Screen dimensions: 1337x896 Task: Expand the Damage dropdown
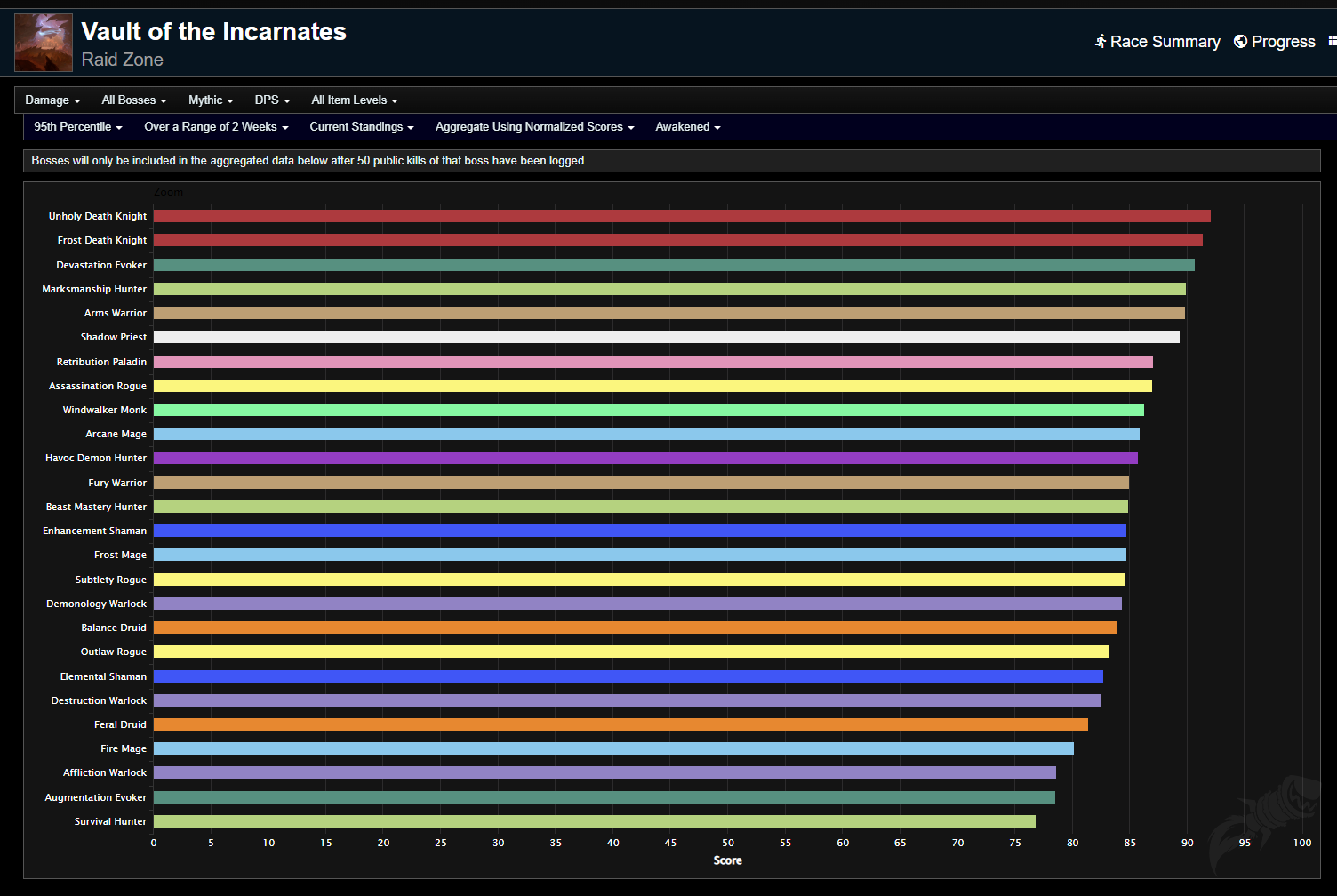[x=52, y=100]
